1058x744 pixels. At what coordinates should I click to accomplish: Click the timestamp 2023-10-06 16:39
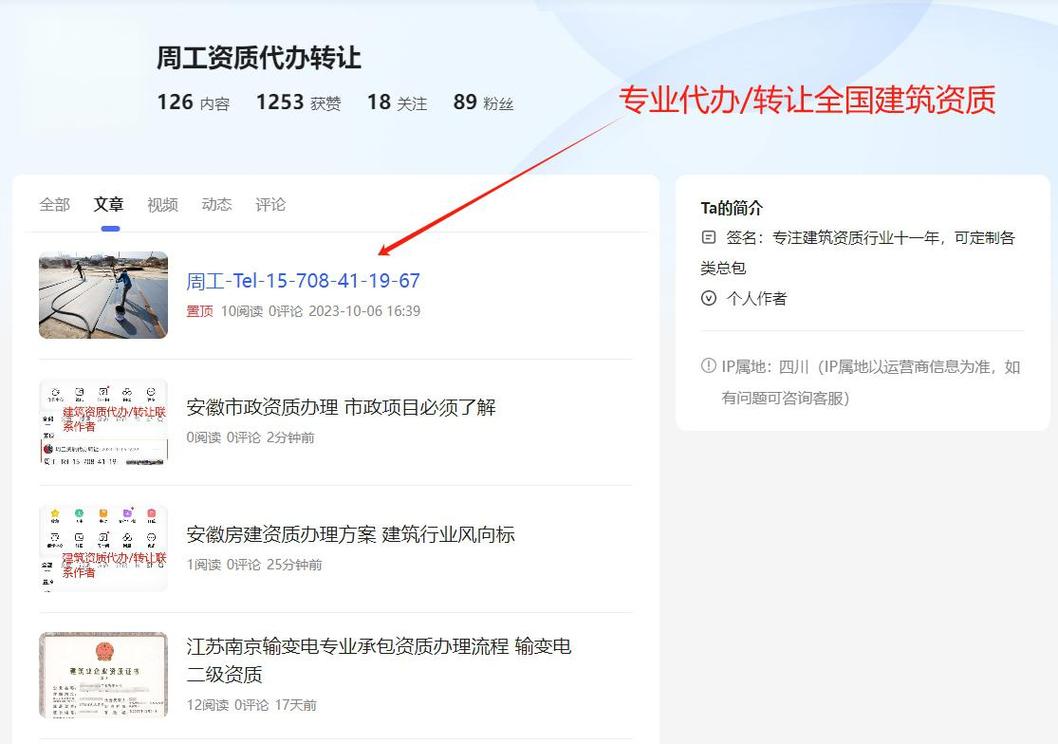[x=364, y=311]
